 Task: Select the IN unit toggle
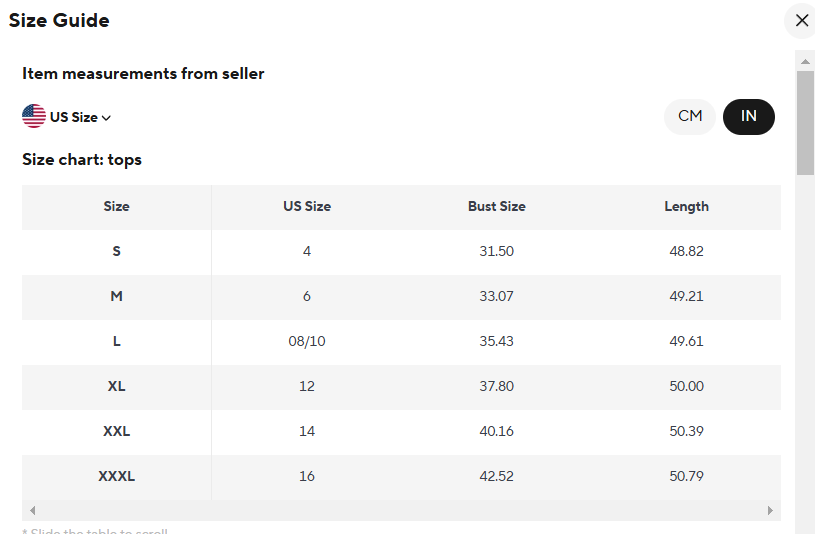(748, 116)
